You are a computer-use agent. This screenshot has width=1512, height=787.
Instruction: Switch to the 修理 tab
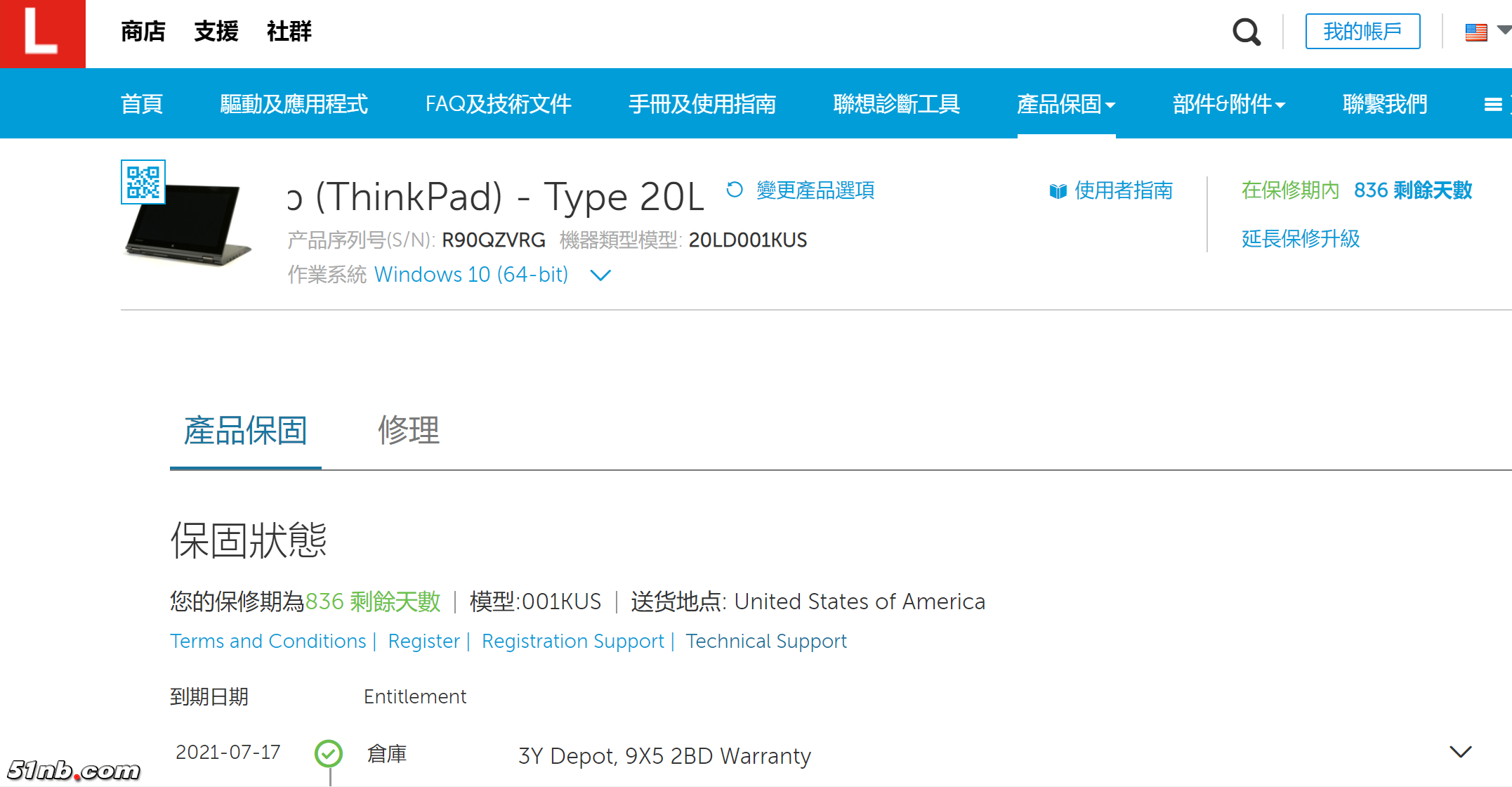[x=409, y=430]
